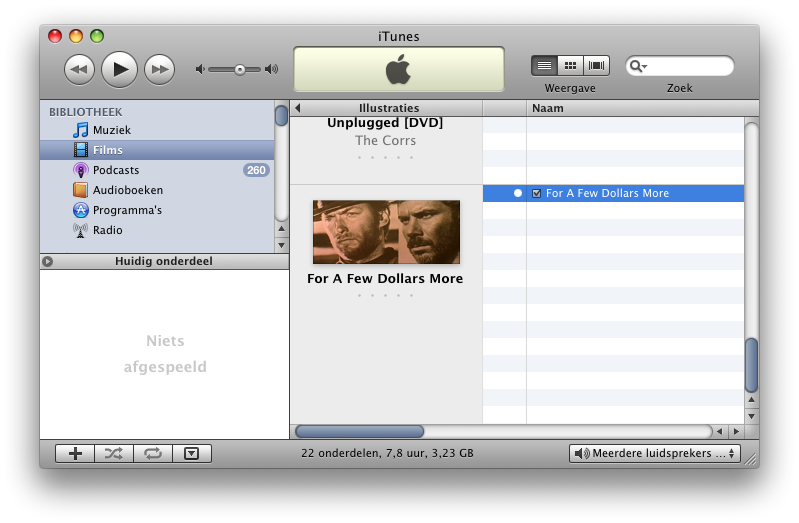The height and width of the screenshot is (523, 799).
Task: Switch to list view
Action: click(x=544, y=65)
